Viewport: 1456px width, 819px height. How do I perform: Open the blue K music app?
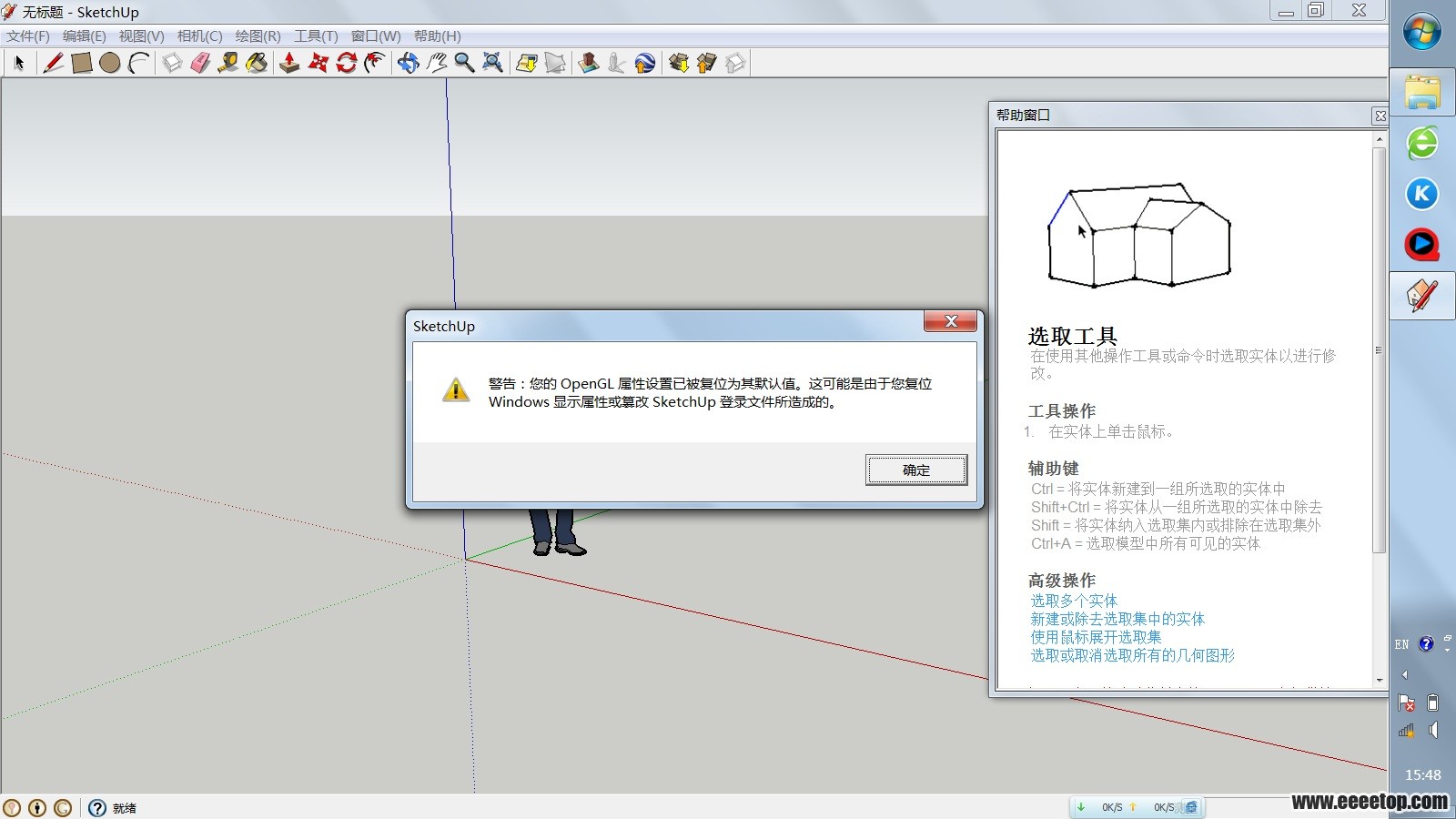click(x=1422, y=194)
